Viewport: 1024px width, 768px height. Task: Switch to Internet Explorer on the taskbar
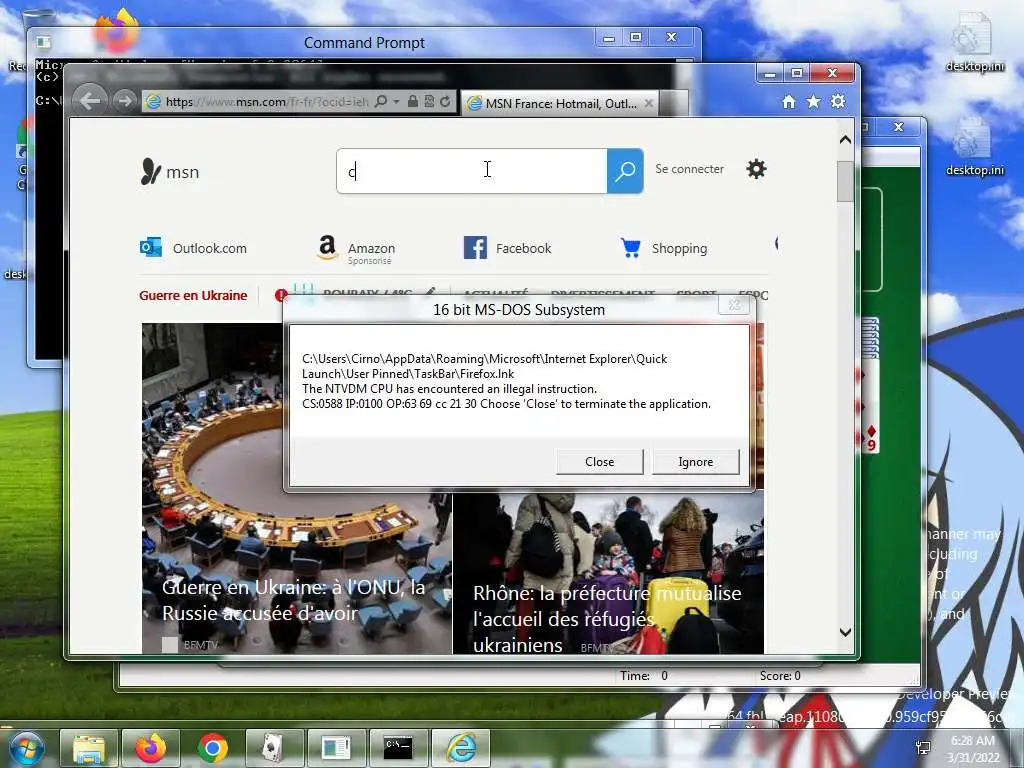461,748
